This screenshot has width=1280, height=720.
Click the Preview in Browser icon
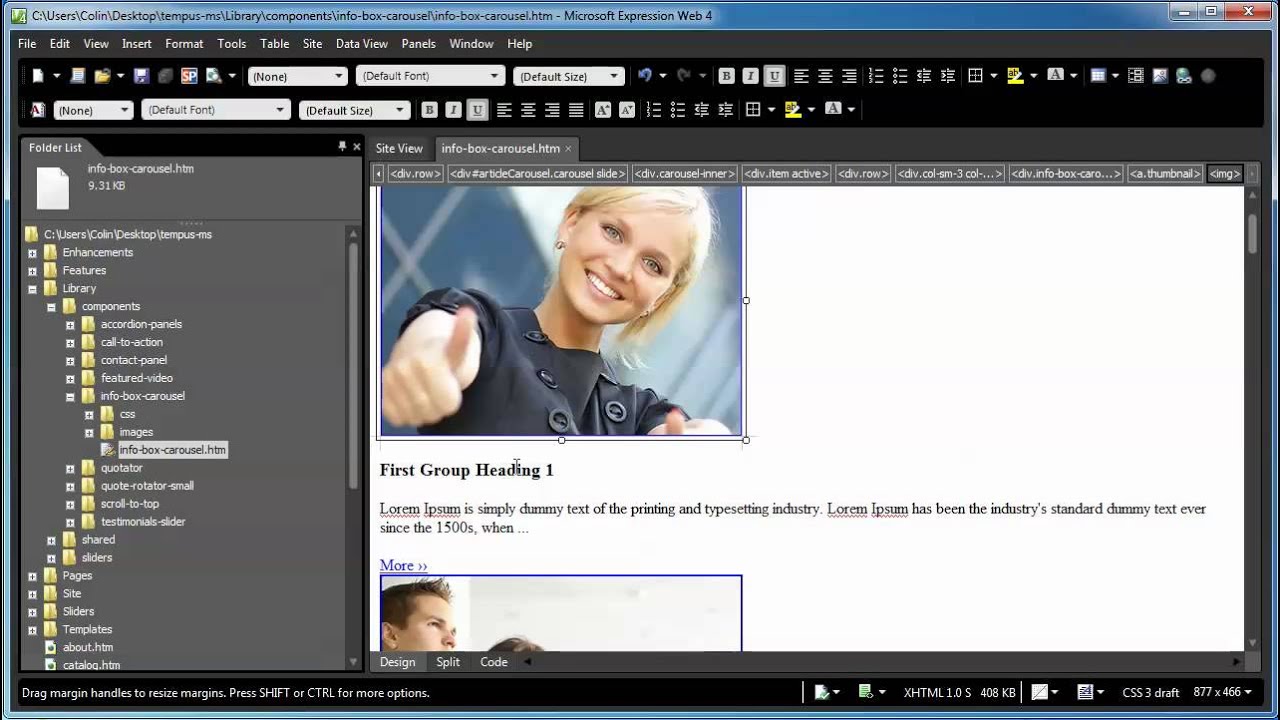(x=213, y=76)
